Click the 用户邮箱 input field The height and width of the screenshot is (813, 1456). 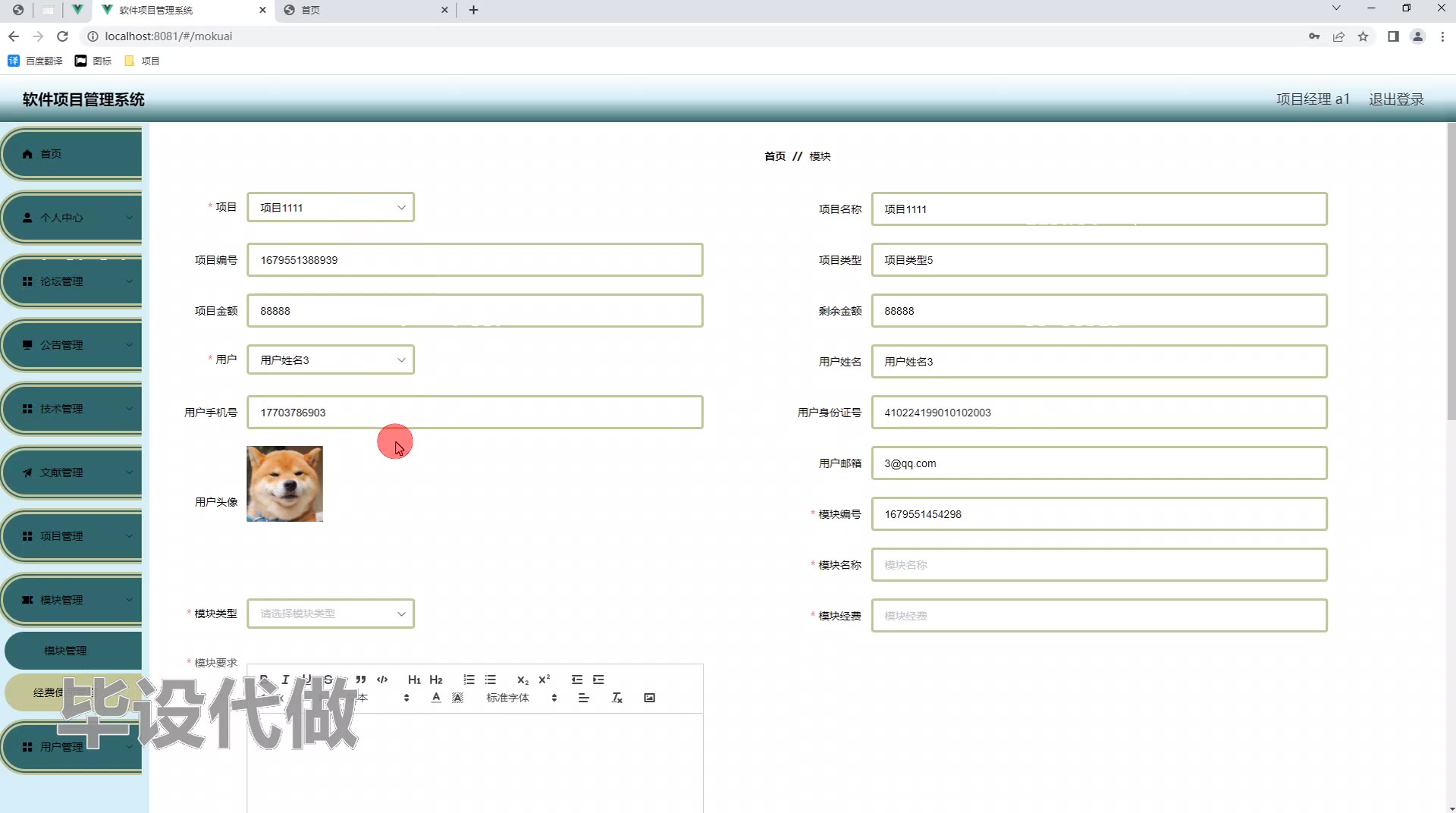tap(1099, 463)
